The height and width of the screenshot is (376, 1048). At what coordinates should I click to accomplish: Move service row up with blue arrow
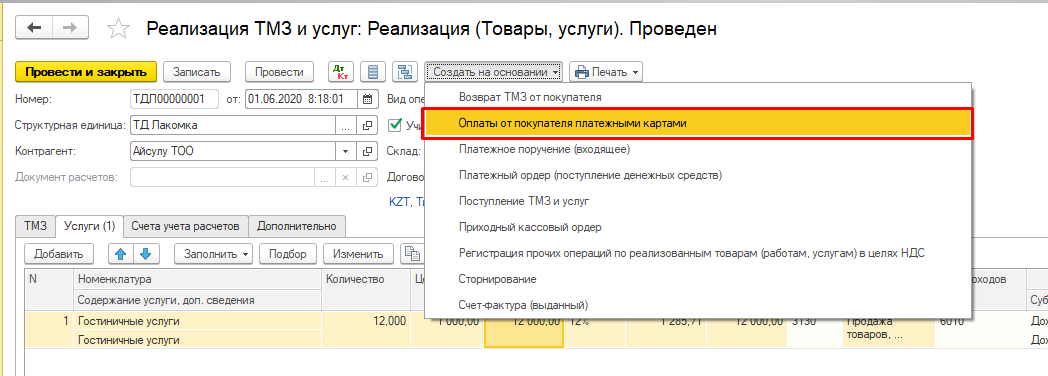tap(121, 254)
